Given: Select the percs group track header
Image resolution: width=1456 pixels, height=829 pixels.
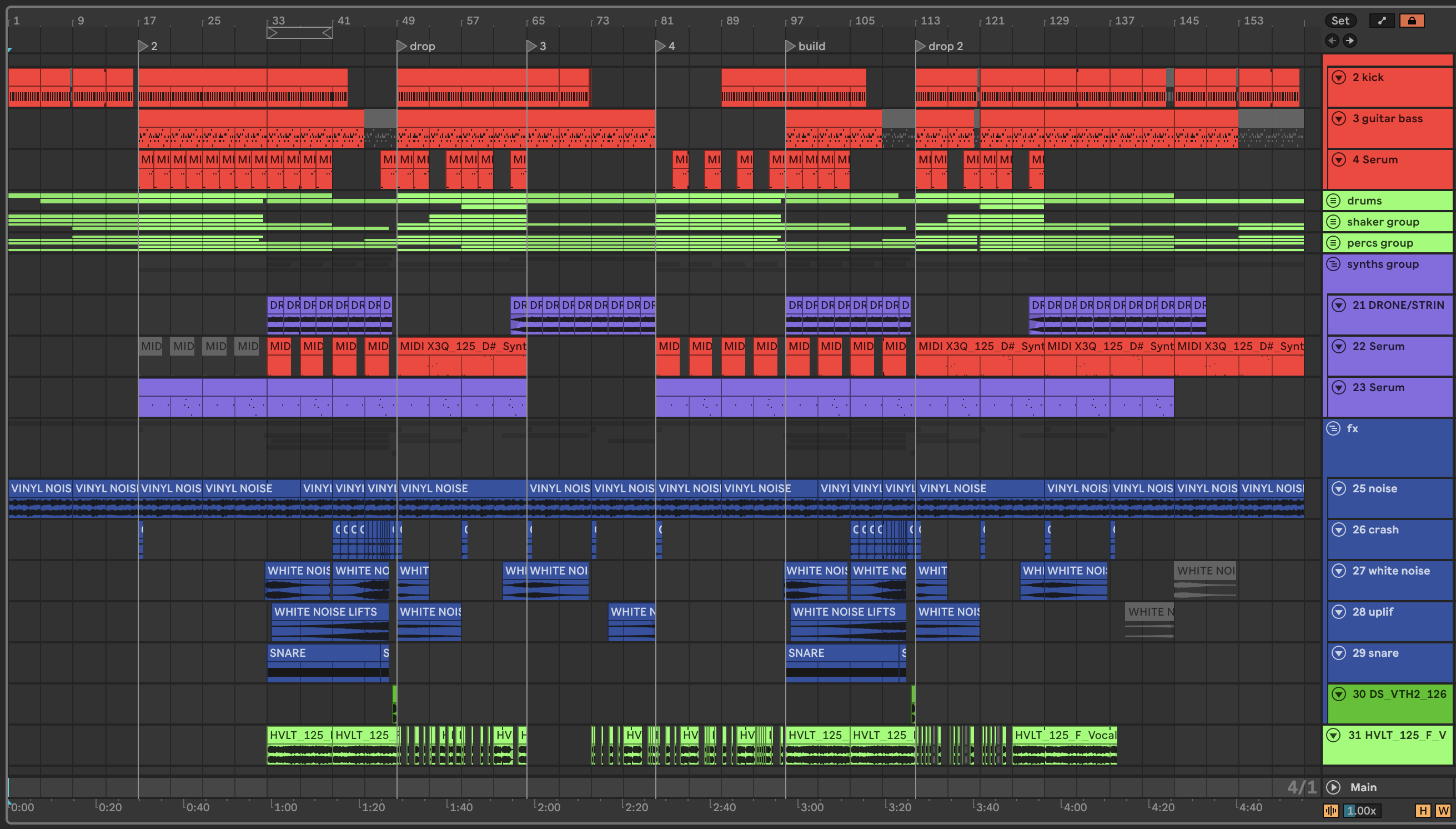Looking at the screenshot, I should tap(1380, 243).
